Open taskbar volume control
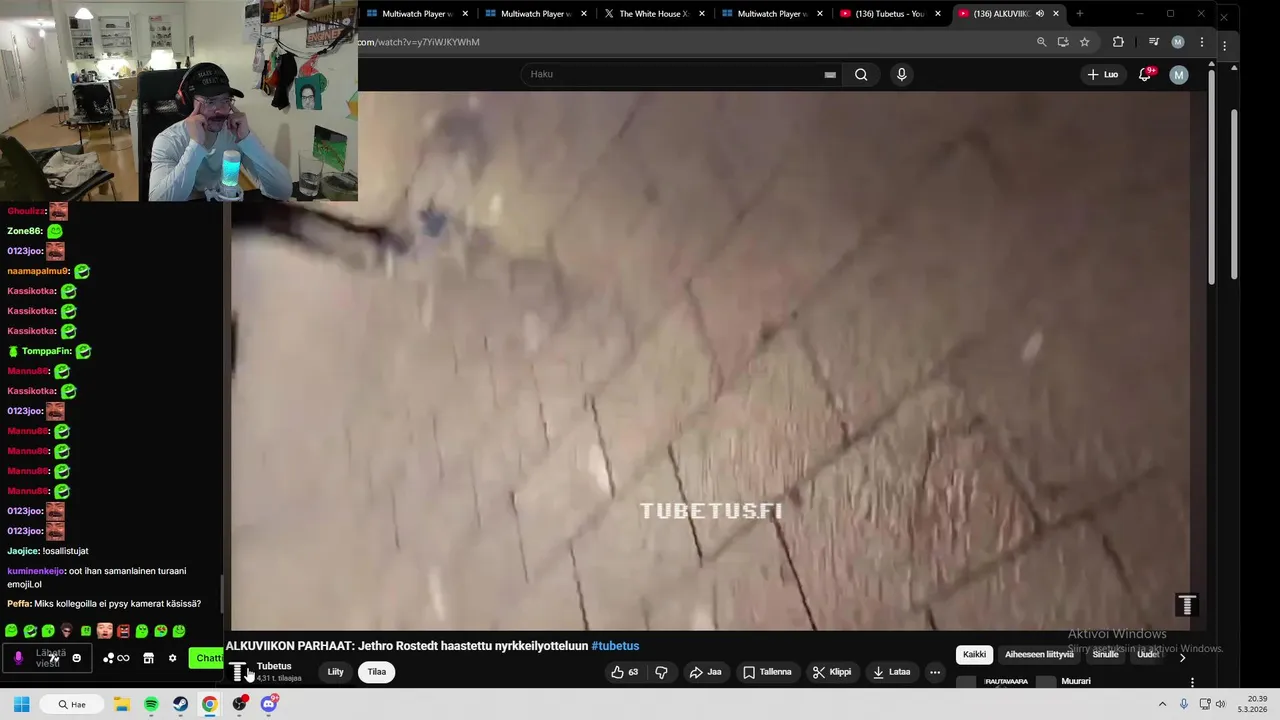The height and width of the screenshot is (720, 1280). tap(1221, 704)
